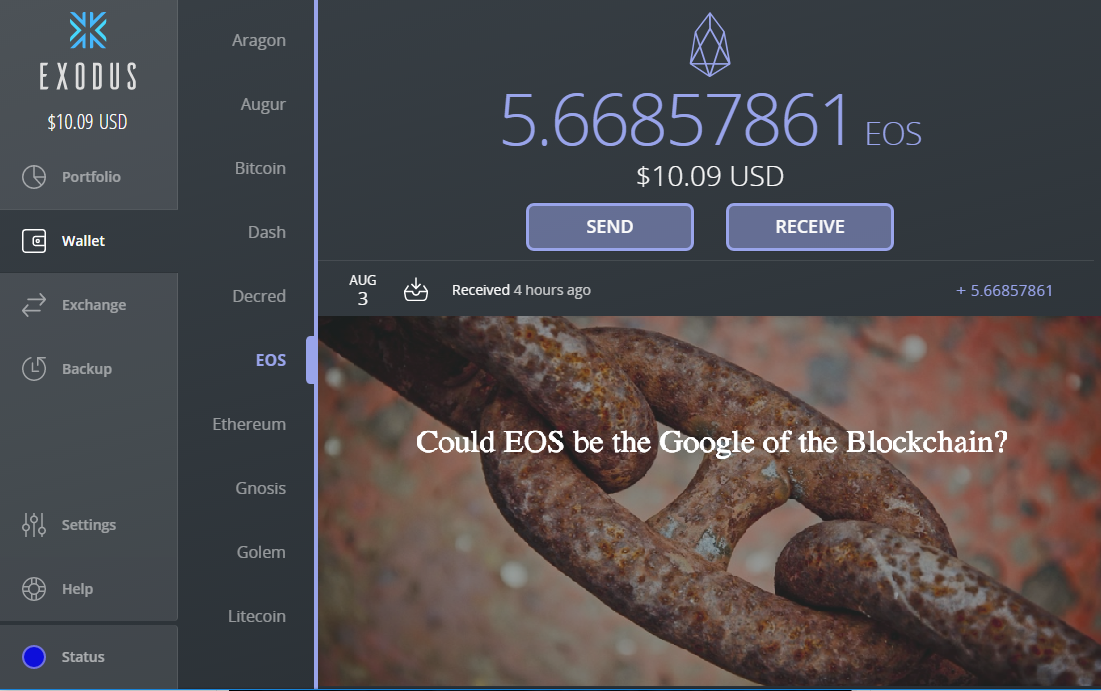Choose Litecoin from the asset list
Viewport: 1101px width, 691px height.
pos(256,617)
